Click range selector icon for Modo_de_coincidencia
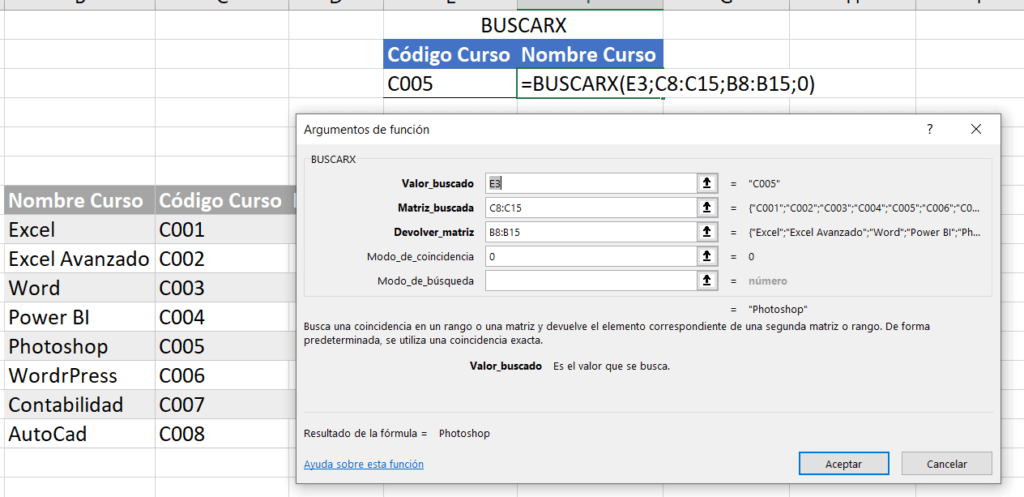 point(707,257)
